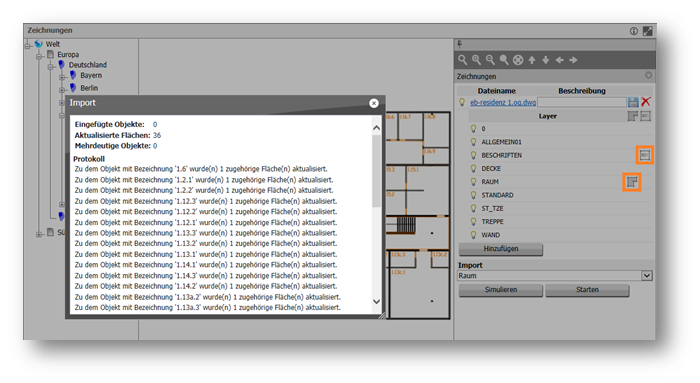
Task: Click the Beschreibung input field
Action: click(582, 102)
